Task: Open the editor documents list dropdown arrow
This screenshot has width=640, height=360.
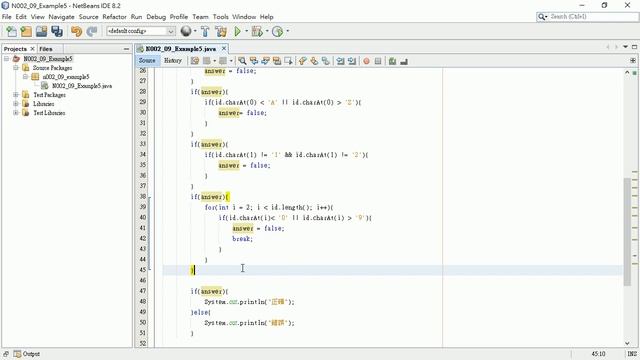Action: click(625, 47)
